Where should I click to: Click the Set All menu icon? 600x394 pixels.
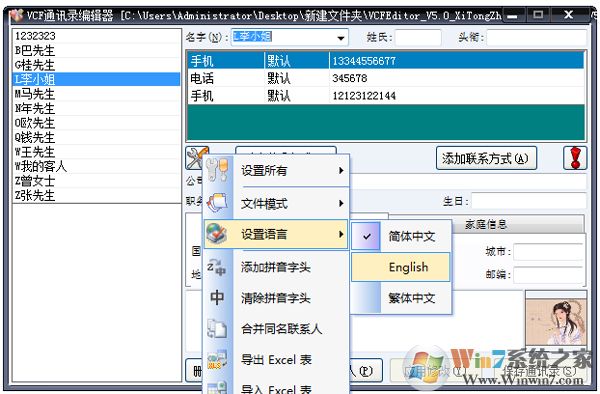217,170
